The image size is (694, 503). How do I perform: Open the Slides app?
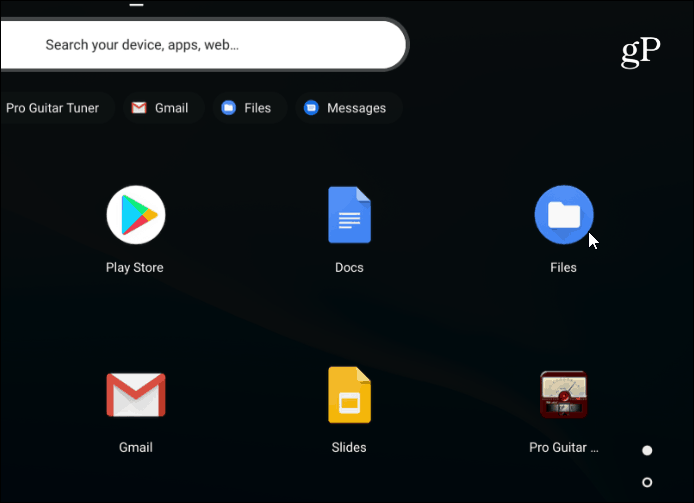pos(349,395)
